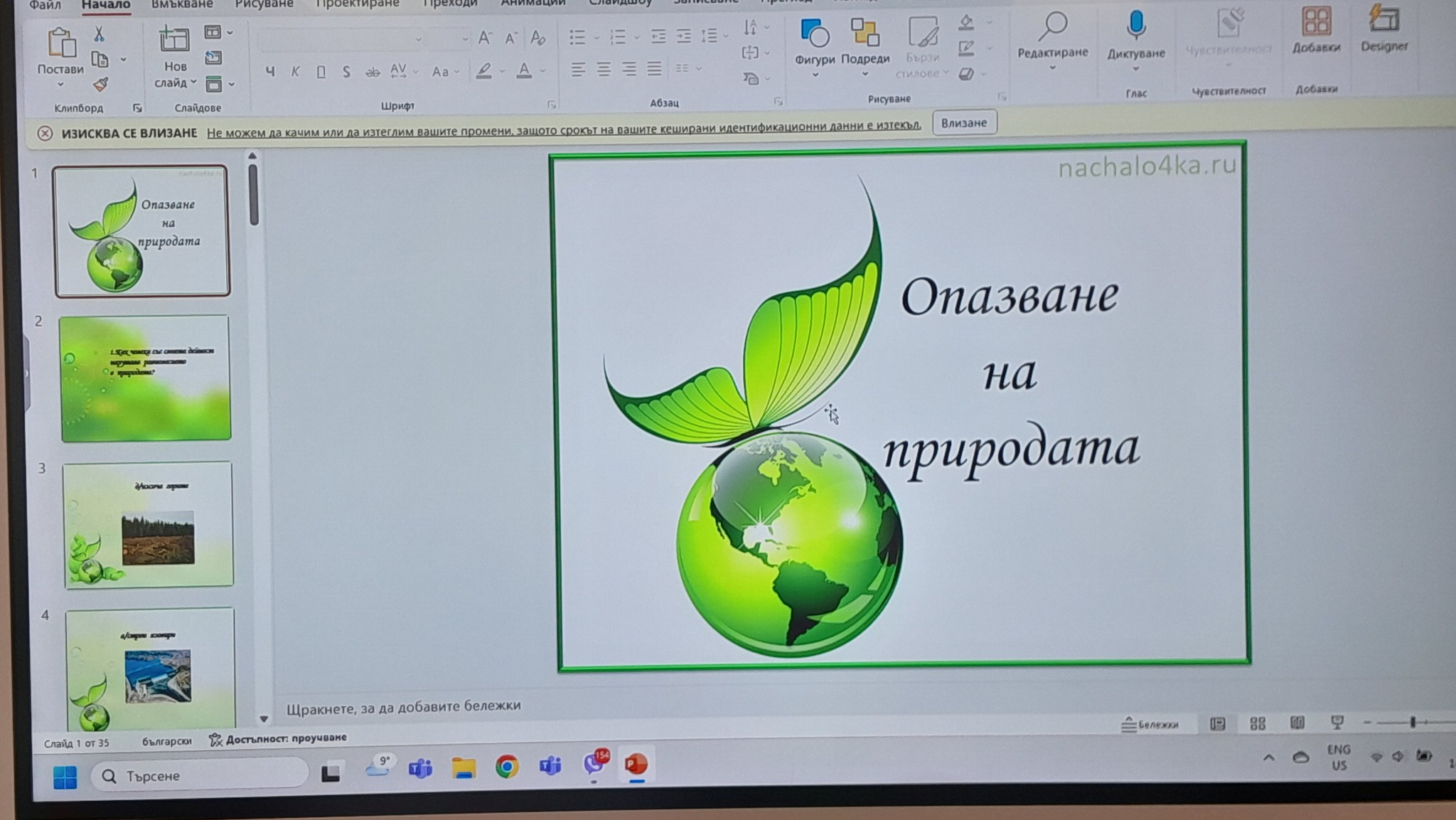Adjust the zoom slider handle
The width and height of the screenshot is (1456, 820).
click(1413, 722)
